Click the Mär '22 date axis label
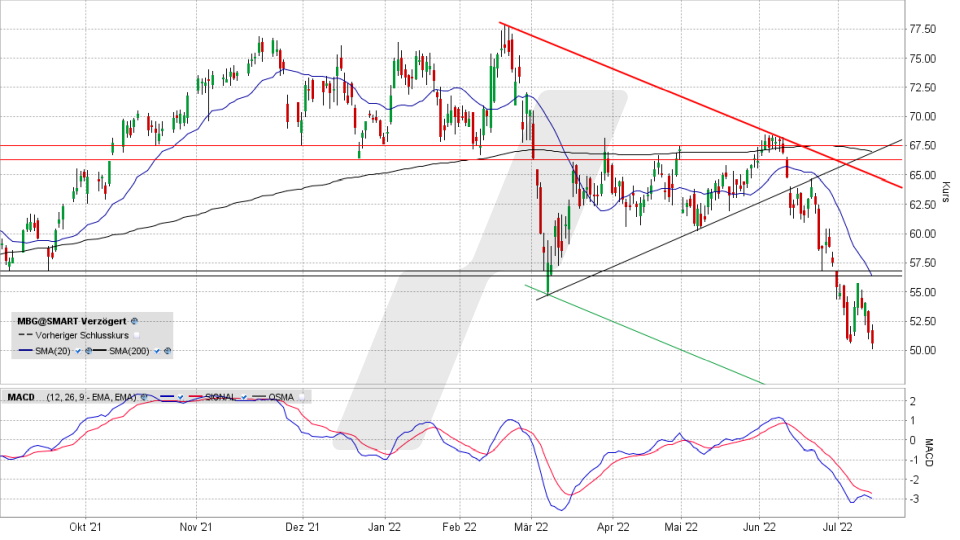This screenshot has width=960, height=540. [531, 527]
